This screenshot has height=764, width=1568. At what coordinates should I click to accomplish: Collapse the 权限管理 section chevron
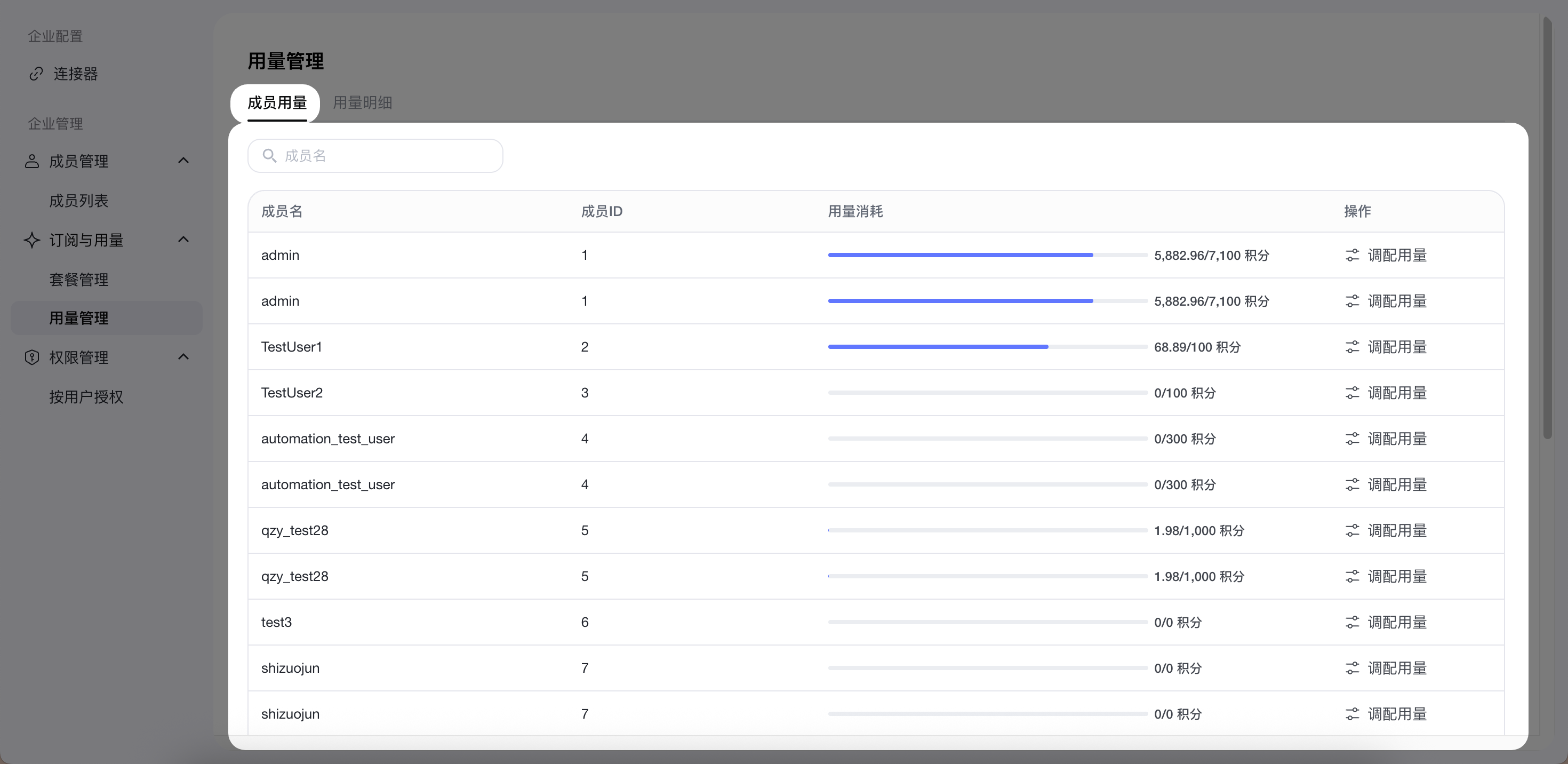[x=183, y=357]
